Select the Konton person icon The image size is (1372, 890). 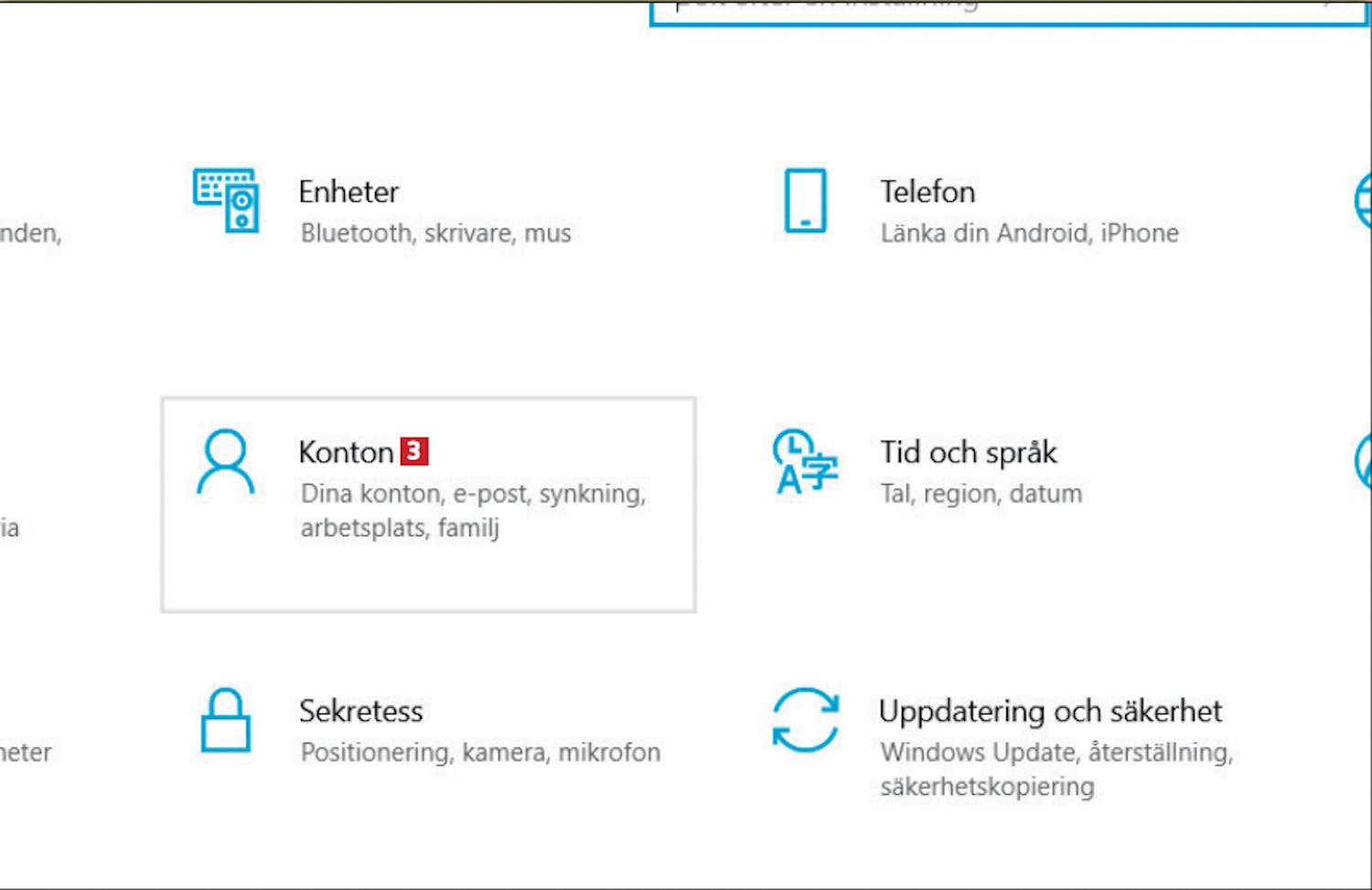pos(225,462)
